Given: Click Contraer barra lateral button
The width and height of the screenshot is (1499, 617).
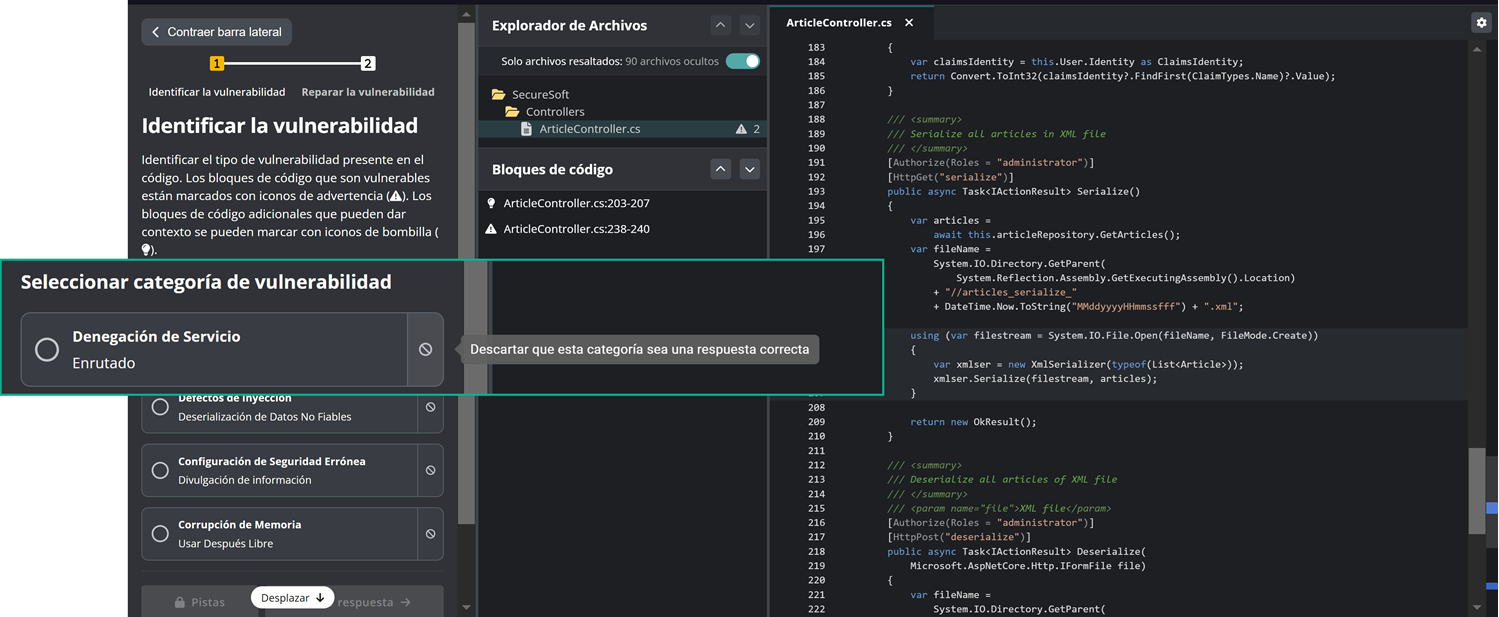Looking at the screenshot, I should click(x=216, y=32).
